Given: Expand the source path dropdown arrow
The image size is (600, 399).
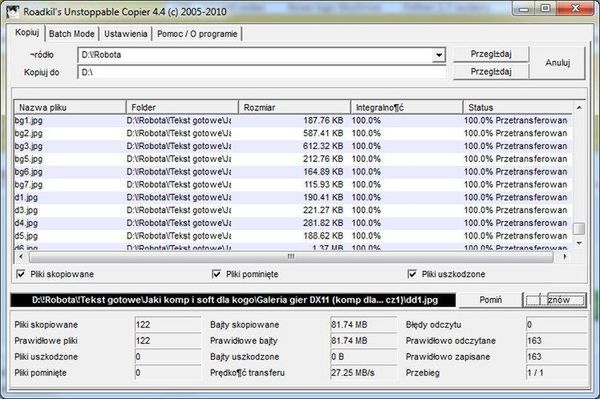Looking at the screenshot, I should [x=439, y=55].
